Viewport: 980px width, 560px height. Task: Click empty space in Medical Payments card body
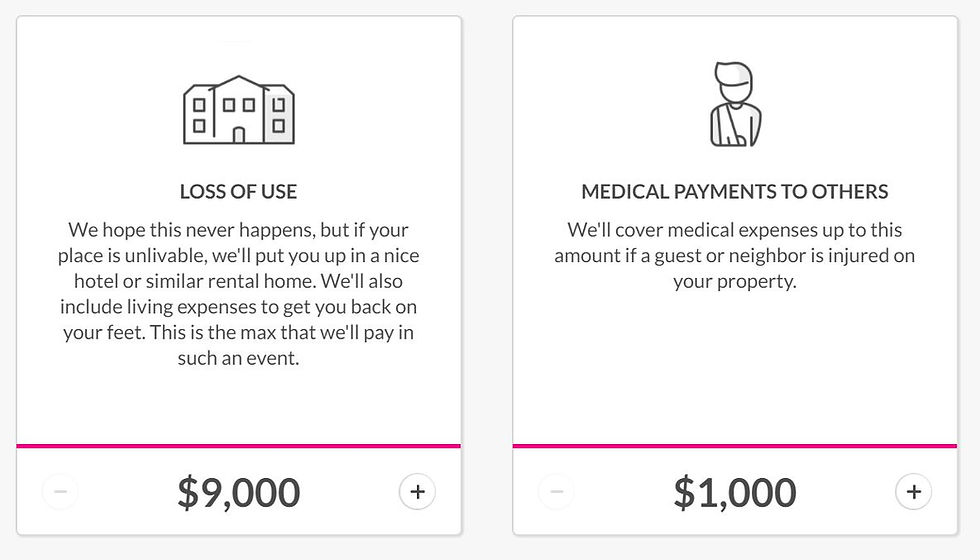click(735, 369)
